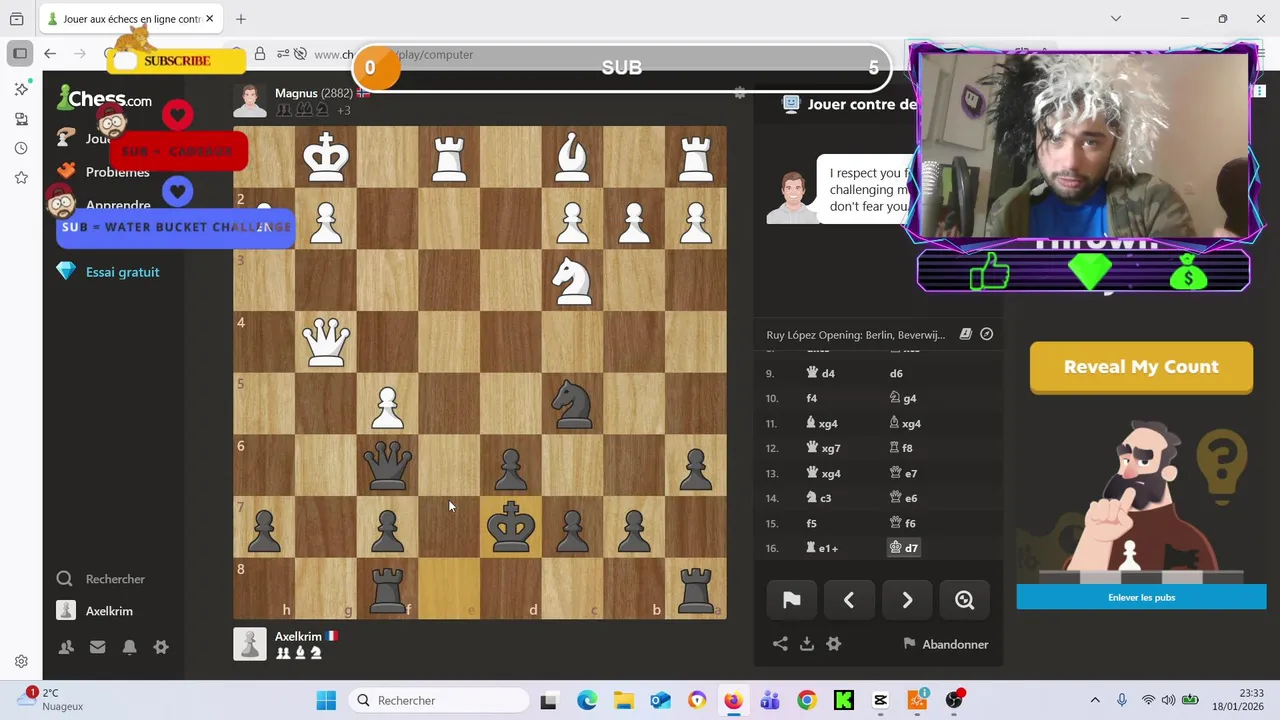Click Axelkrim avatar below the board
The width and height of the screenshot is (1280, 720).
click(x=250, y=644)
